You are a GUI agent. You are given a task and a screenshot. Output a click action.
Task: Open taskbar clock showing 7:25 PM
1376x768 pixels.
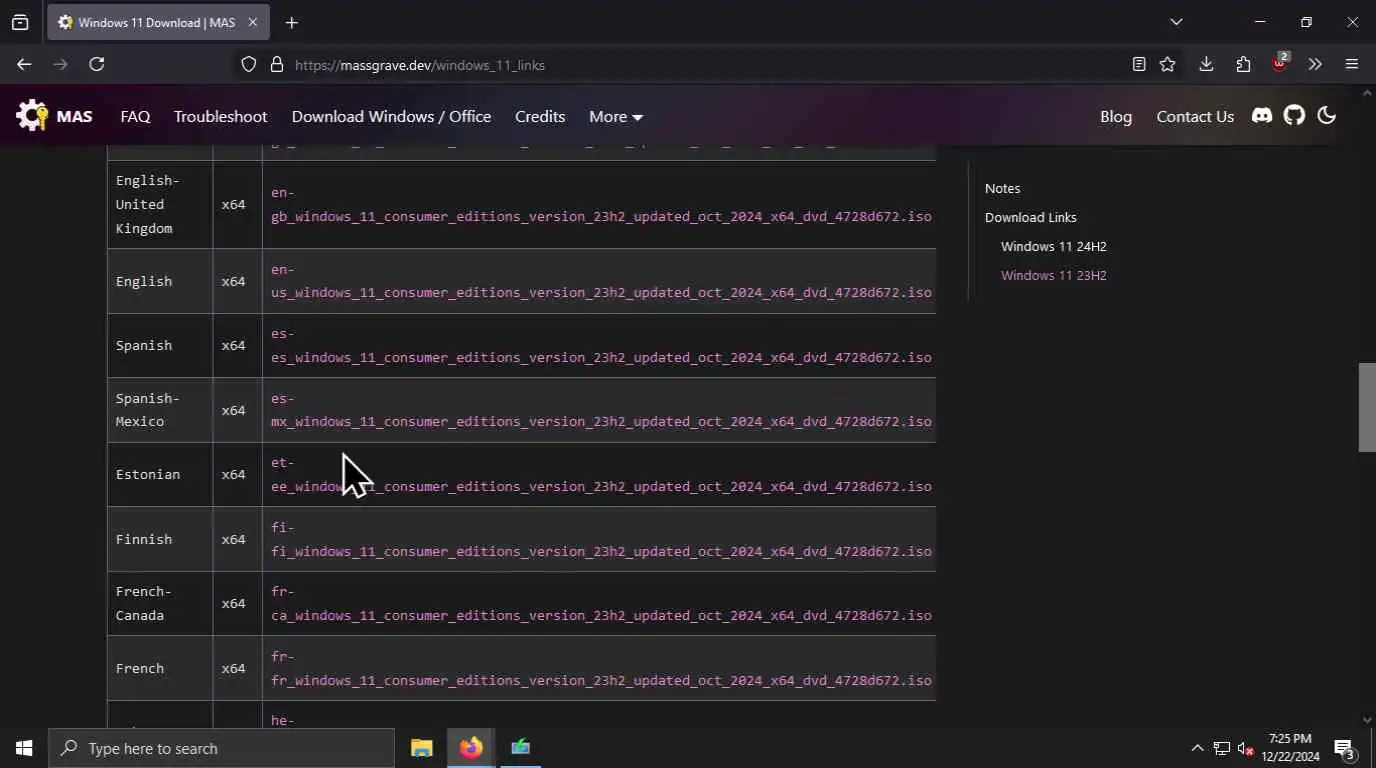tap(1290, 748)
